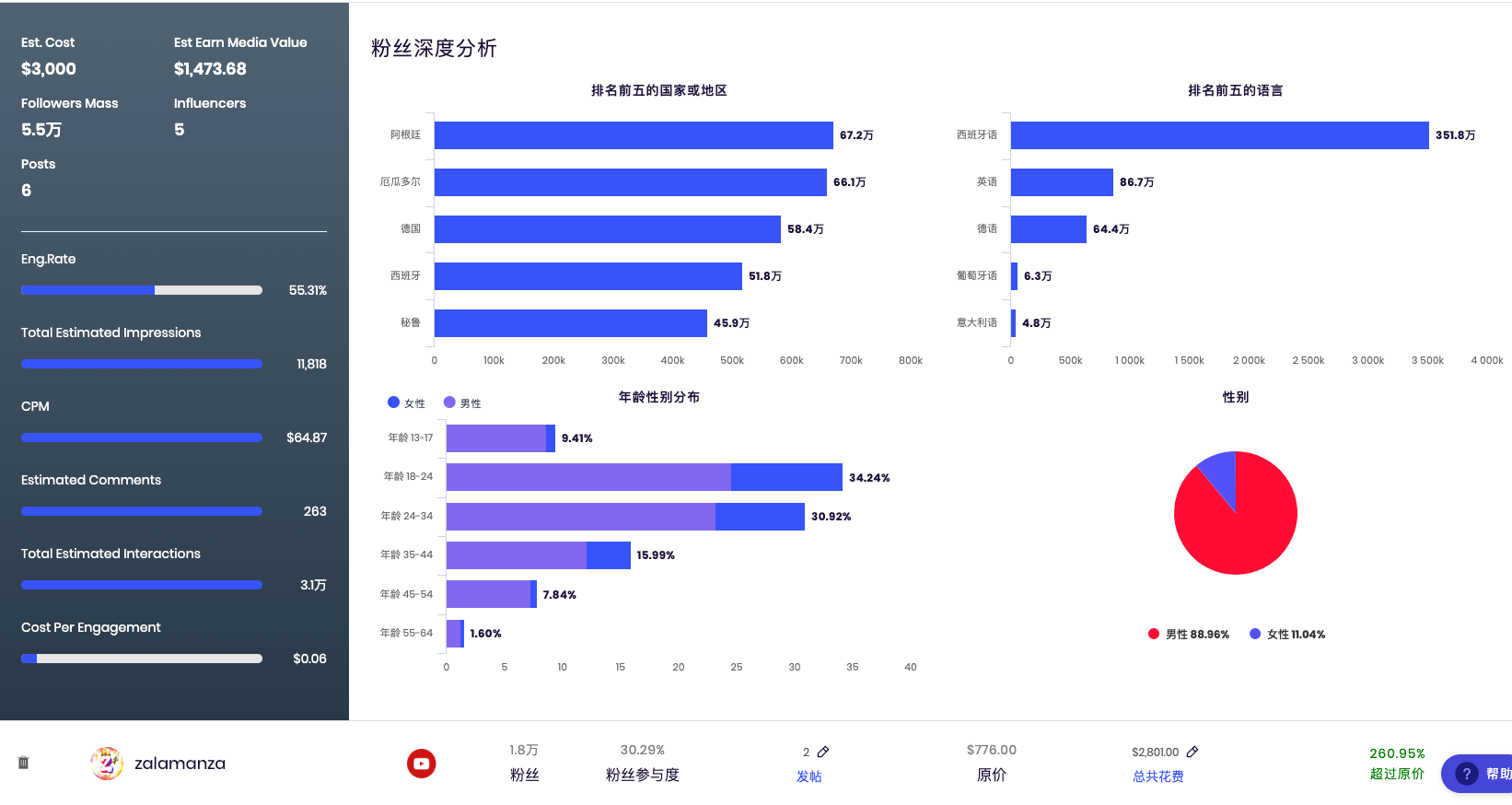Click the zalamanza username text
This screenshot has height=805, width=1512.
(180, 764)
